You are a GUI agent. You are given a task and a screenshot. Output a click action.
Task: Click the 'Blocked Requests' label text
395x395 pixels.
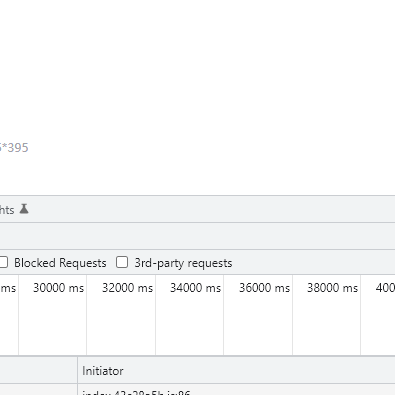click(x=60, y=263)
